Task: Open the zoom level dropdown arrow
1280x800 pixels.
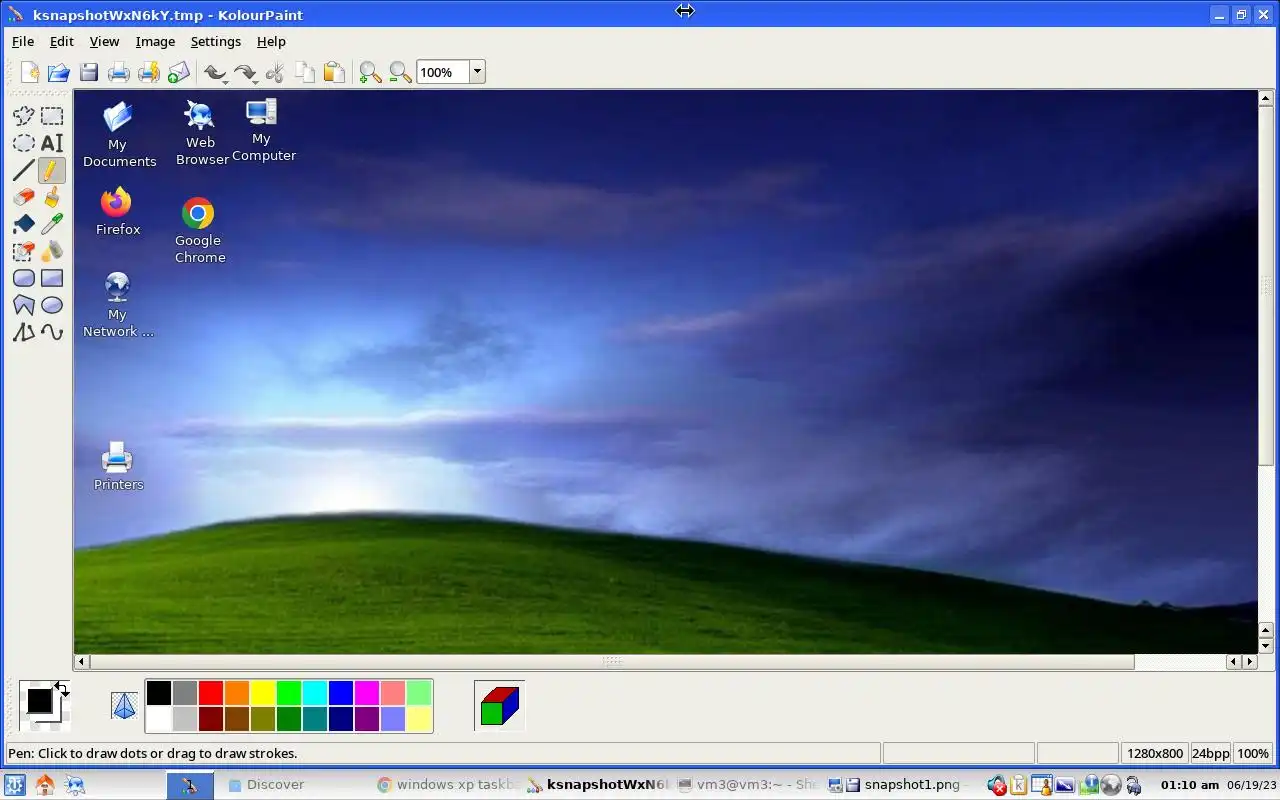Action: click(x=477, y=72)
